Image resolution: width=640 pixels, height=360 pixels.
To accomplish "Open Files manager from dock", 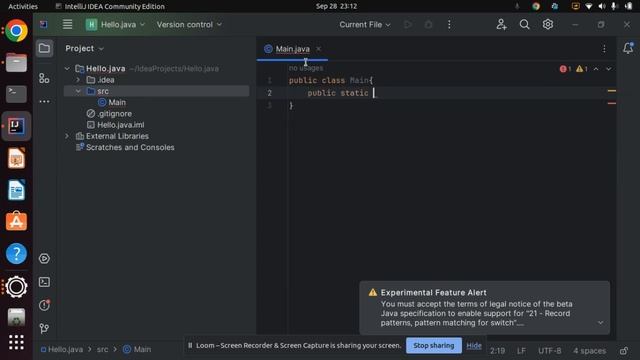I will pos(16,62).
